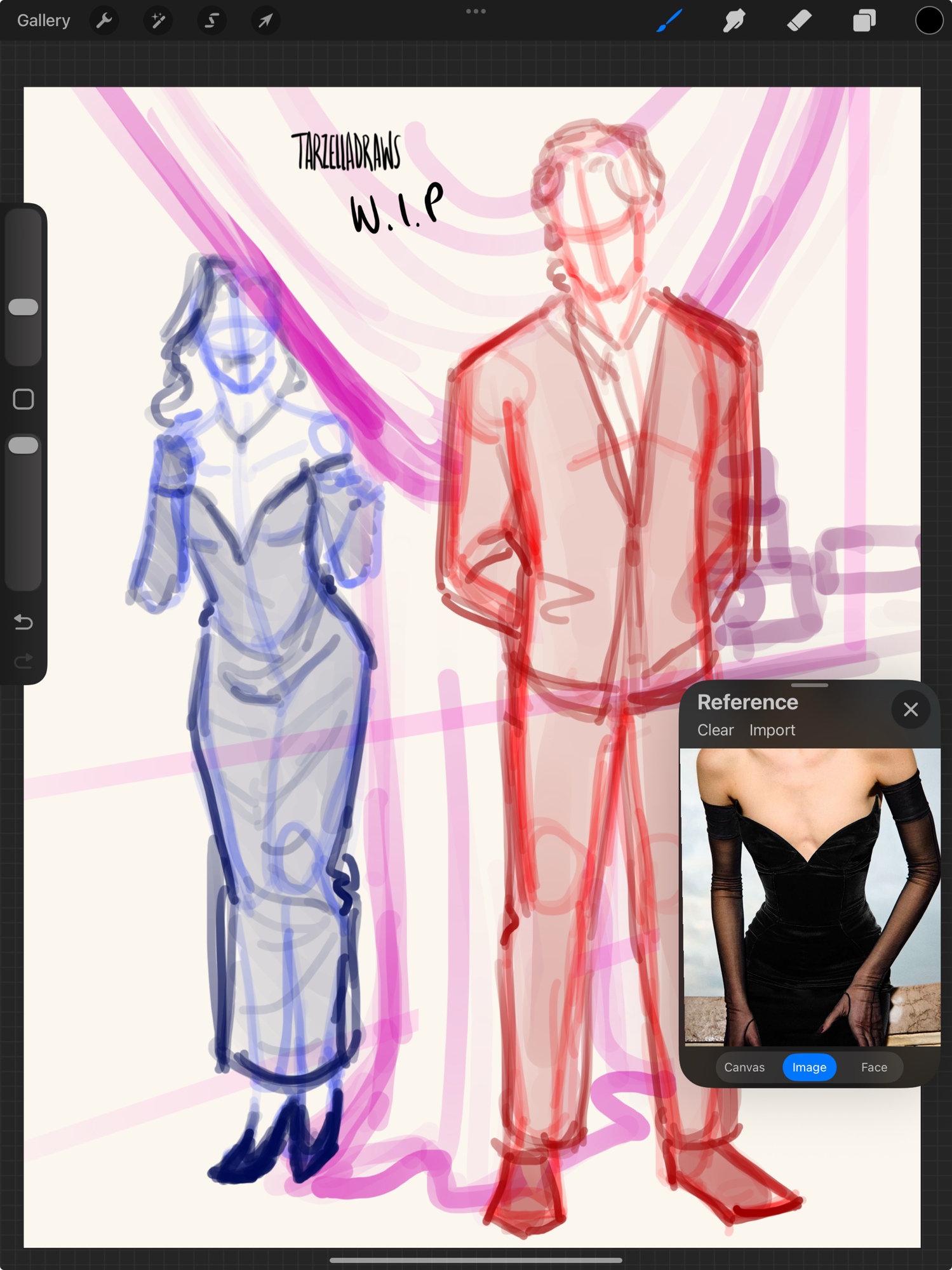
Task: Click the brush opacity slider handle
Action: [23, 445]
